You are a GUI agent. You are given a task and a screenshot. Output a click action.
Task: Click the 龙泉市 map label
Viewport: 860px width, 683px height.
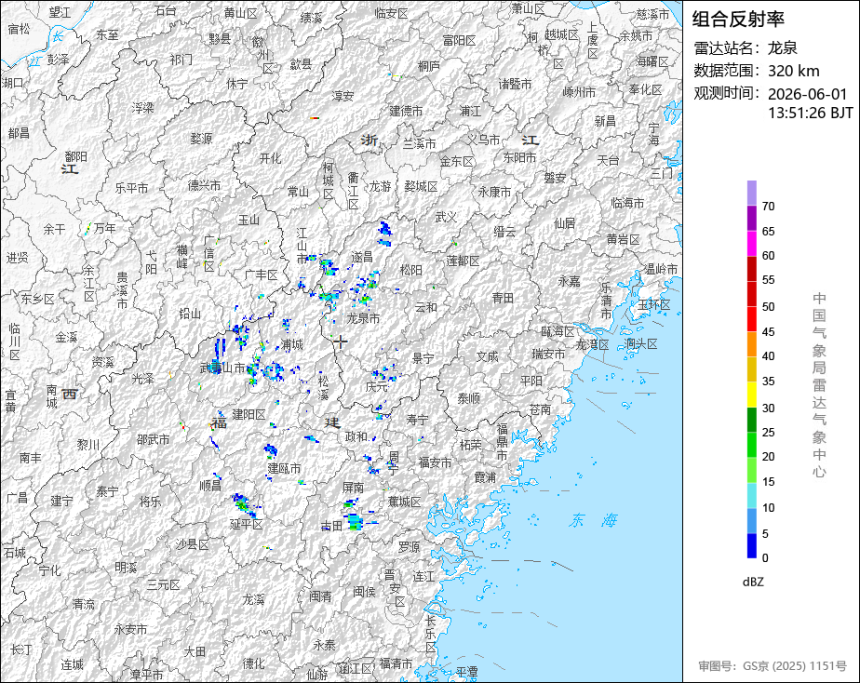363,318
